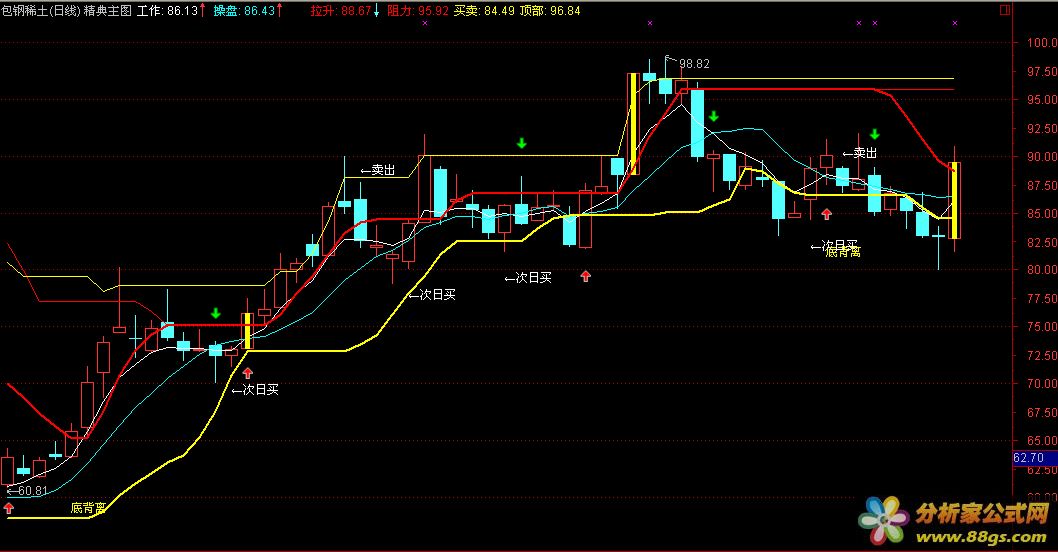Click the 98.82 high price label
1058x552 pixels.
point(694,64)
